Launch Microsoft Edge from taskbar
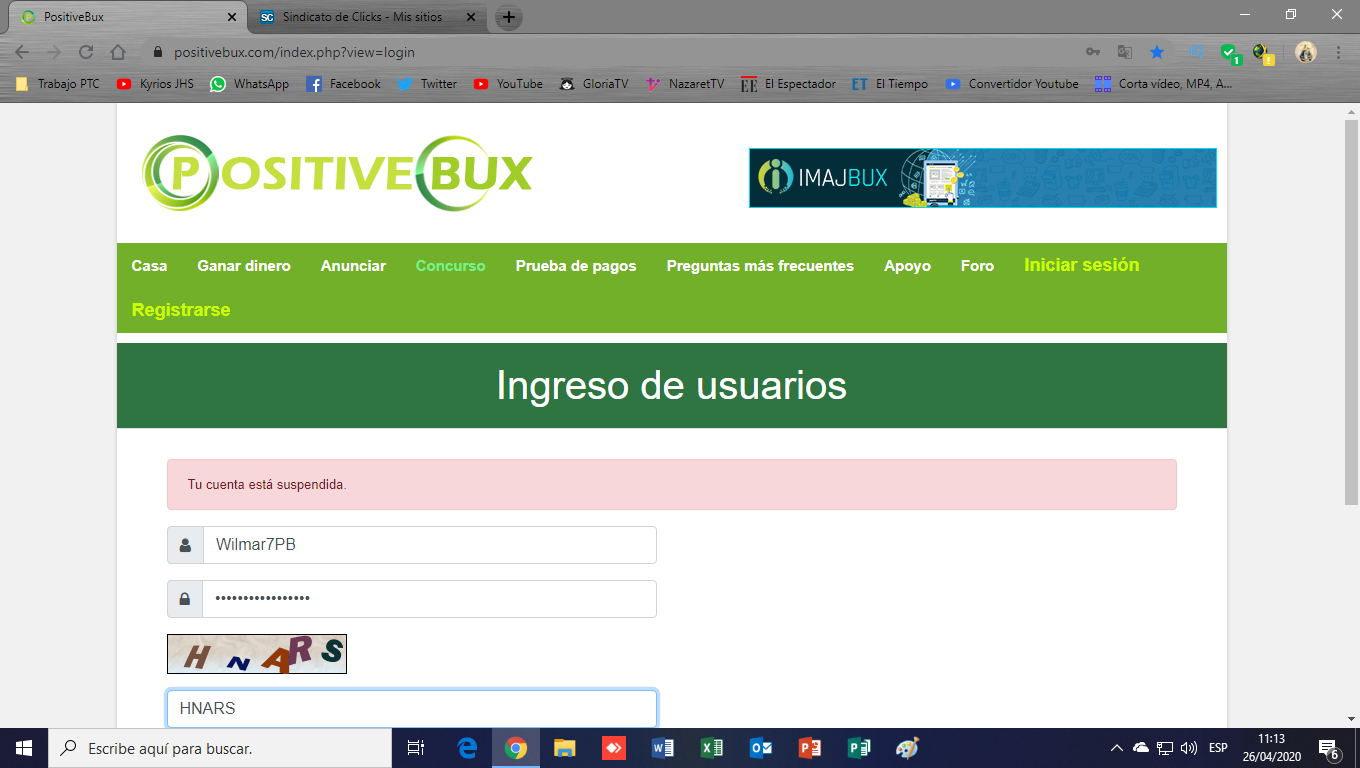 [467, 748]
